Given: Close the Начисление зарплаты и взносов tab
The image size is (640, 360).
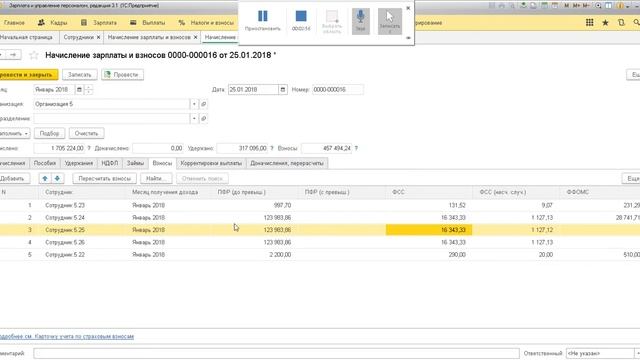Looking at the screenshot, I should pos(196,37).
